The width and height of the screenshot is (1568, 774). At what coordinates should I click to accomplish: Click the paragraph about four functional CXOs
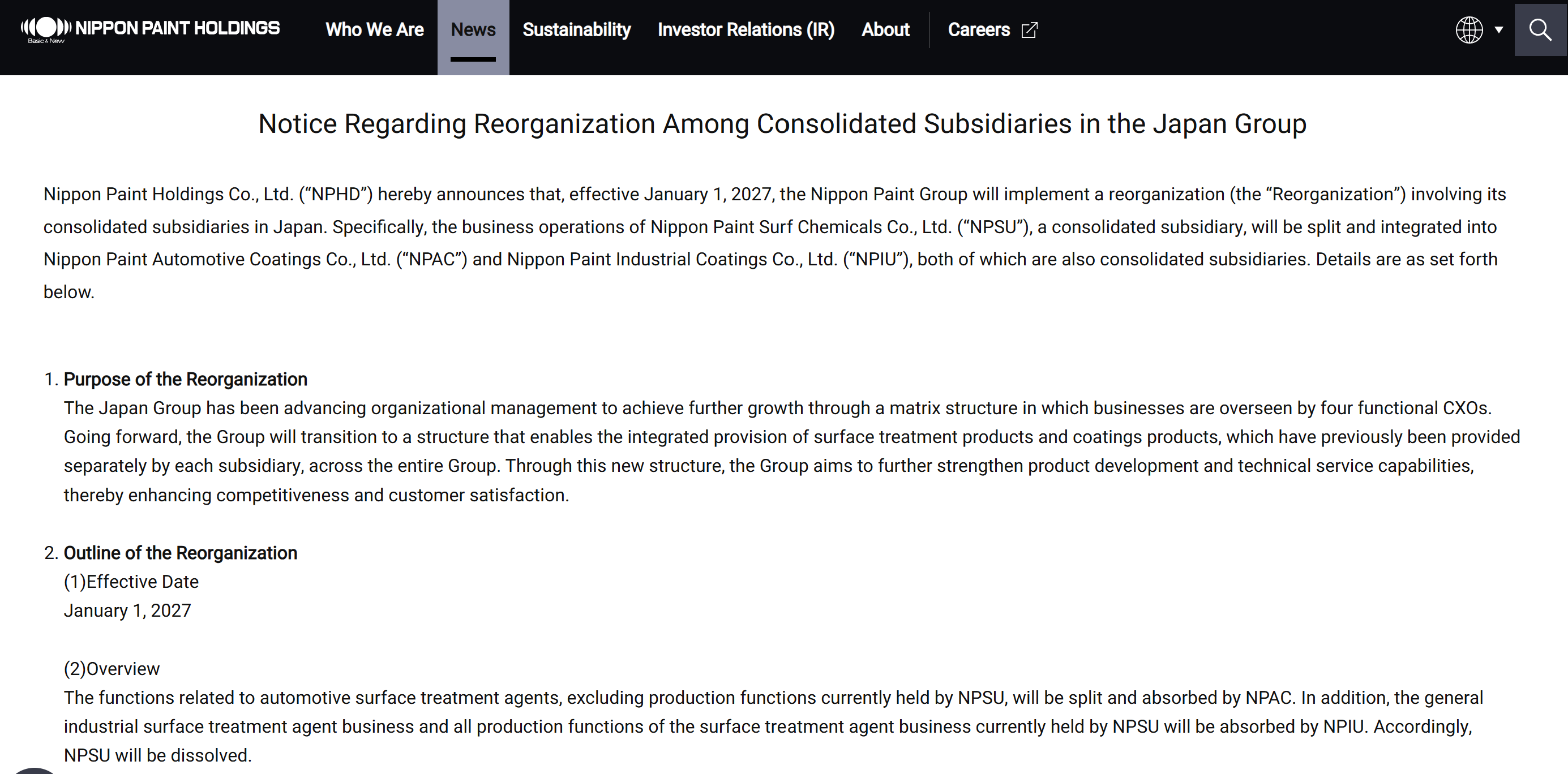pos(792,451)
